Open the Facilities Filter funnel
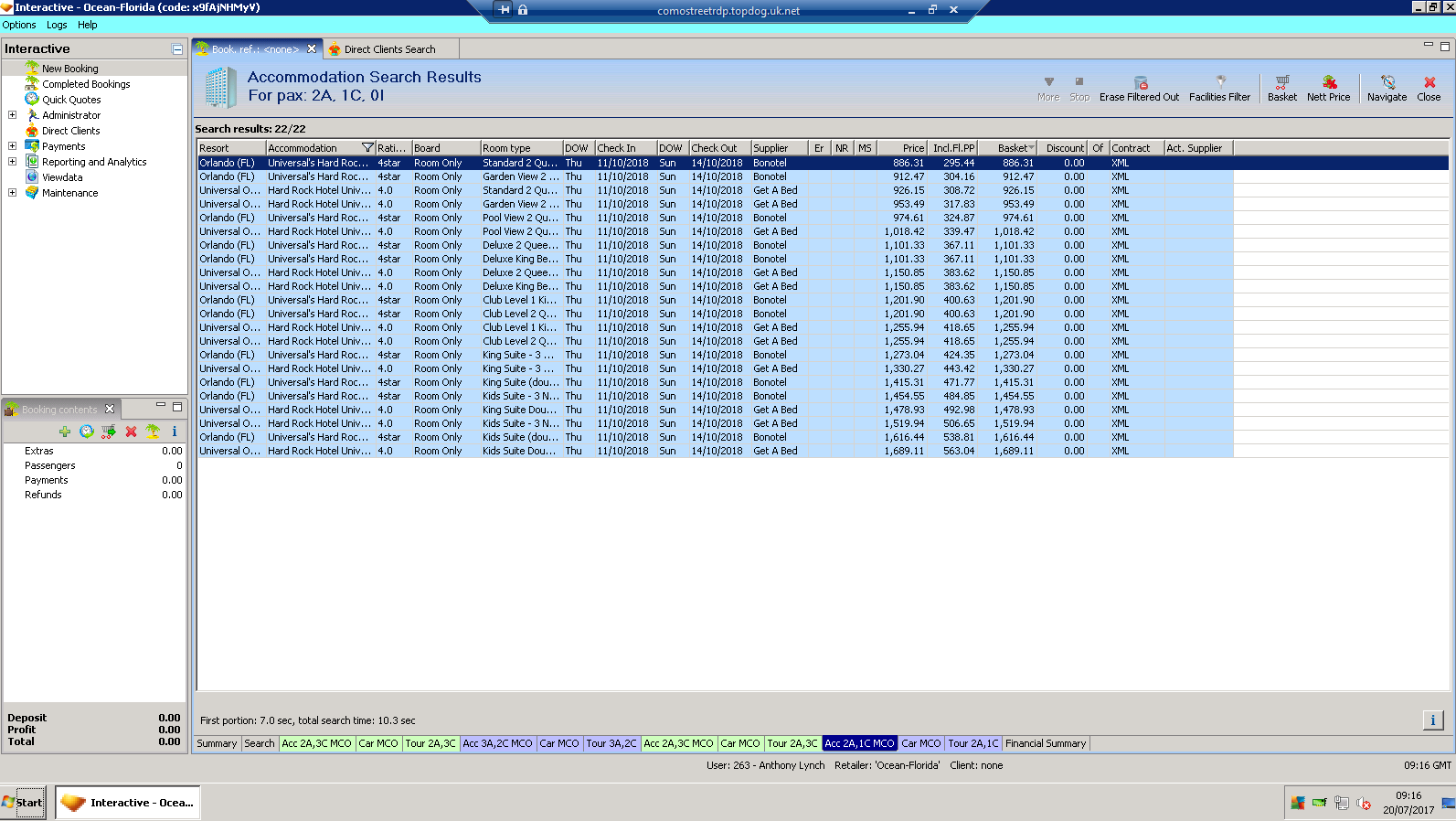Image resolution: width=1456 pixels, height=821 pixels. point(1219,83)
